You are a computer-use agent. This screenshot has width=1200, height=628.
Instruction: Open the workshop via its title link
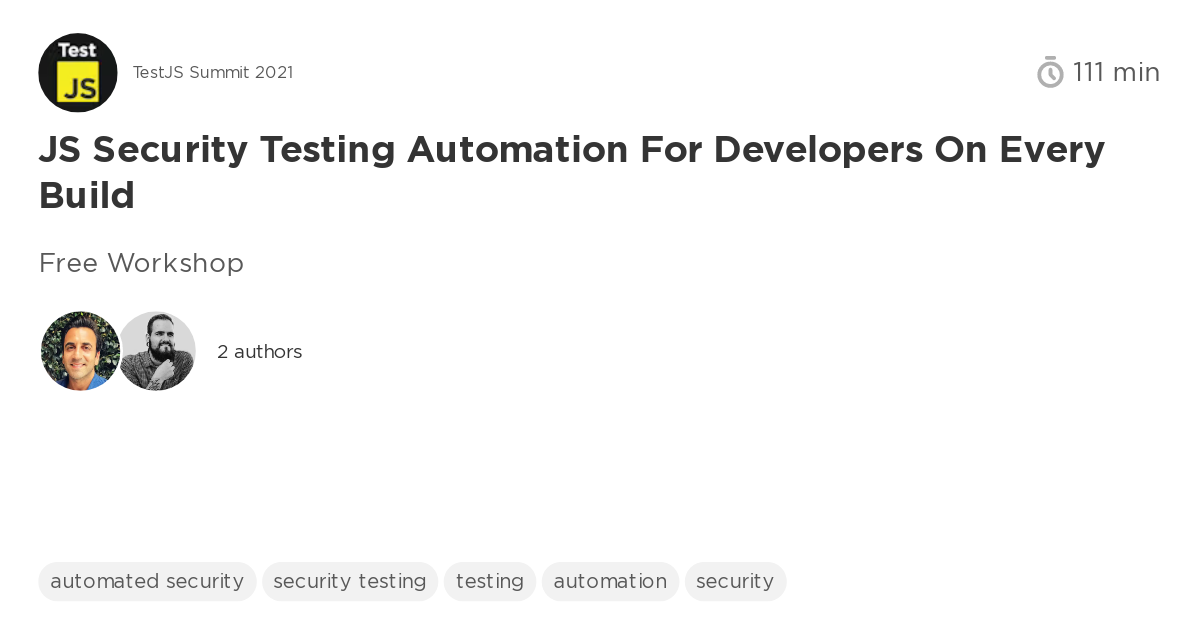pos(571,173)
